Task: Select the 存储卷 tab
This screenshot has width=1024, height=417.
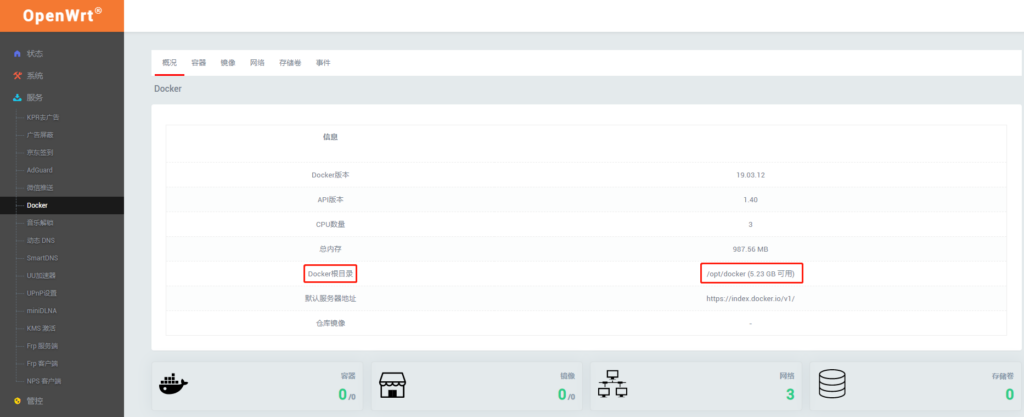Action: tap(290, 63)
